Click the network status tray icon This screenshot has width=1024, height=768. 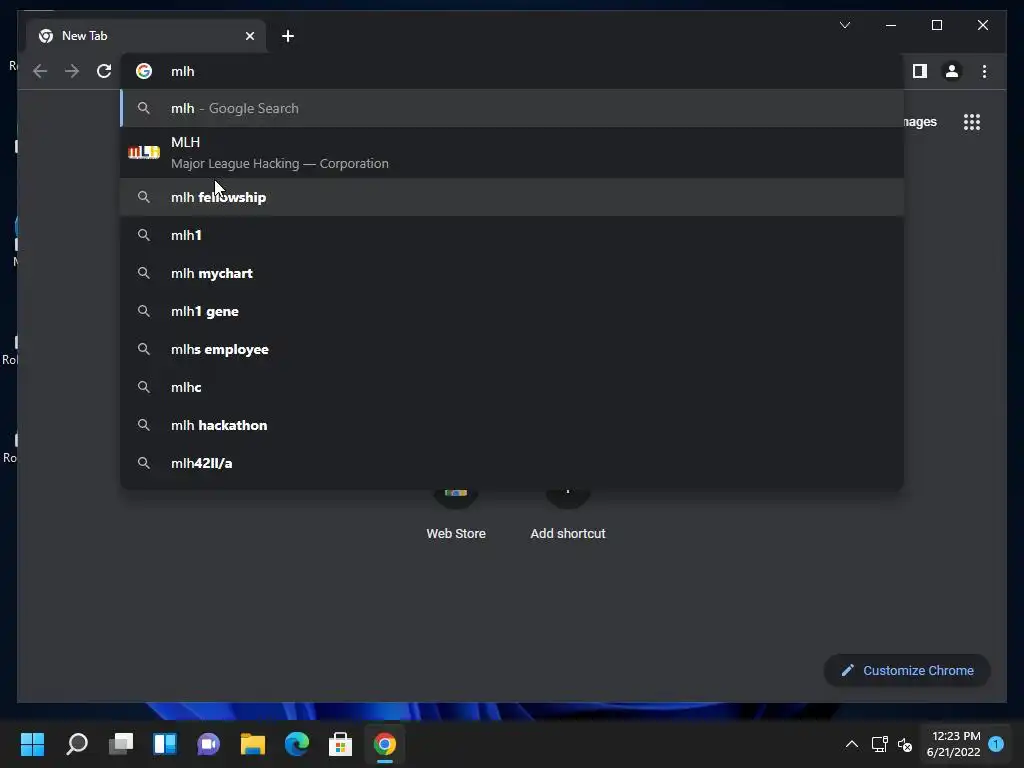[880, 744]
